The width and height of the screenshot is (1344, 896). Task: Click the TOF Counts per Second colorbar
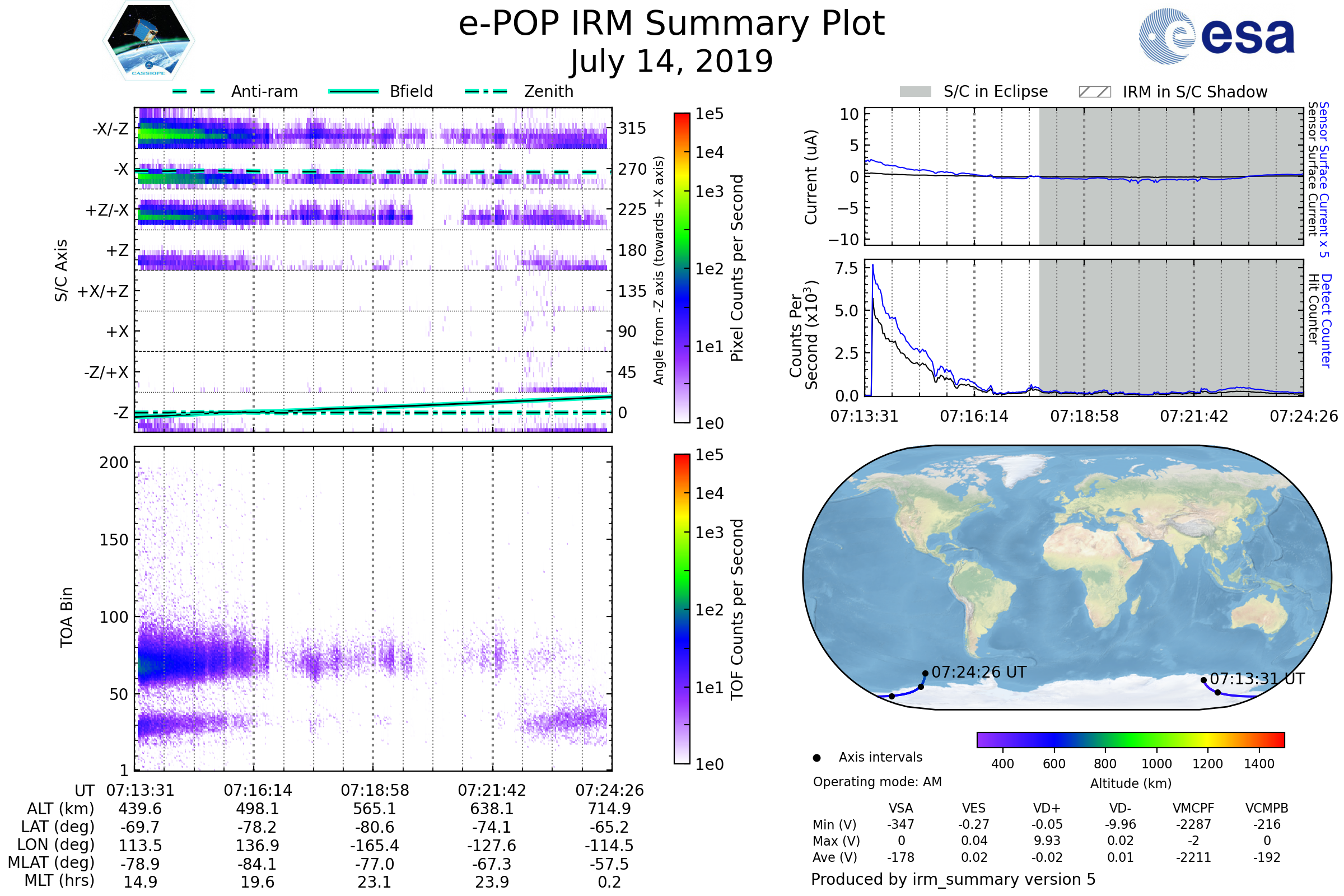coord(682,609)
